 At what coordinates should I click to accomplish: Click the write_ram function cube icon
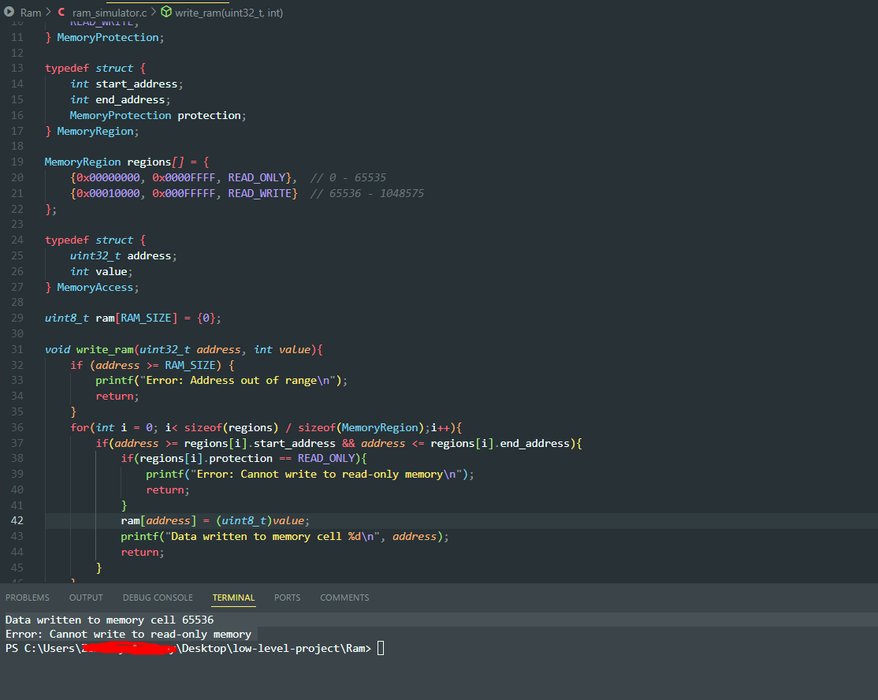pos(166,12)
